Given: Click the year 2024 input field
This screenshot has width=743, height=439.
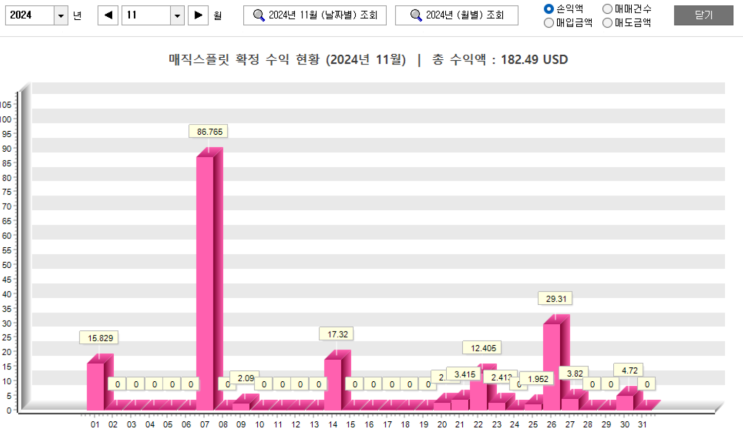Looking at the screenshot, I should click(x=29, y=15).
